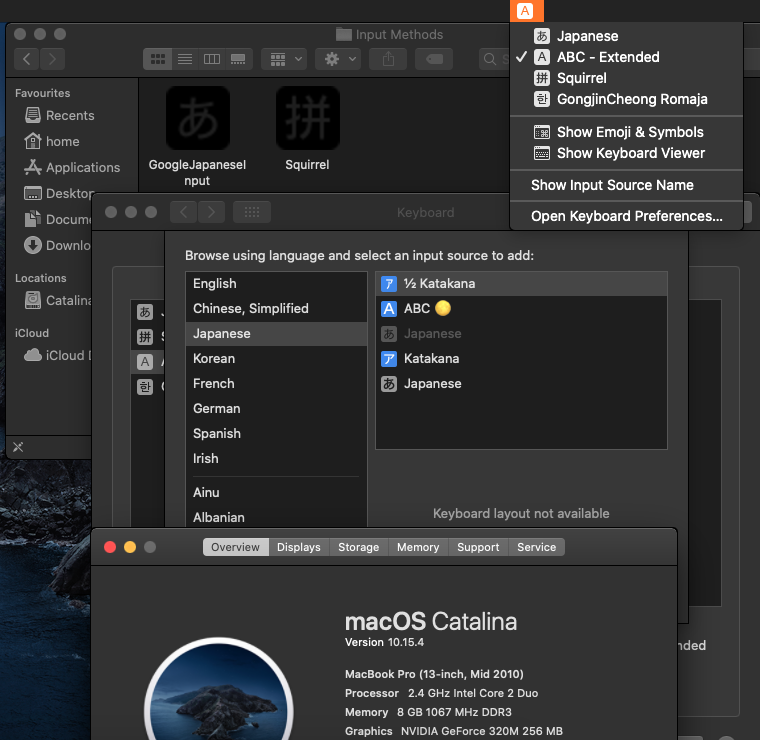Choose GongjinCheong Romaja input source
This screenshot has height=740, width=760.
click(x=626, y=99)
